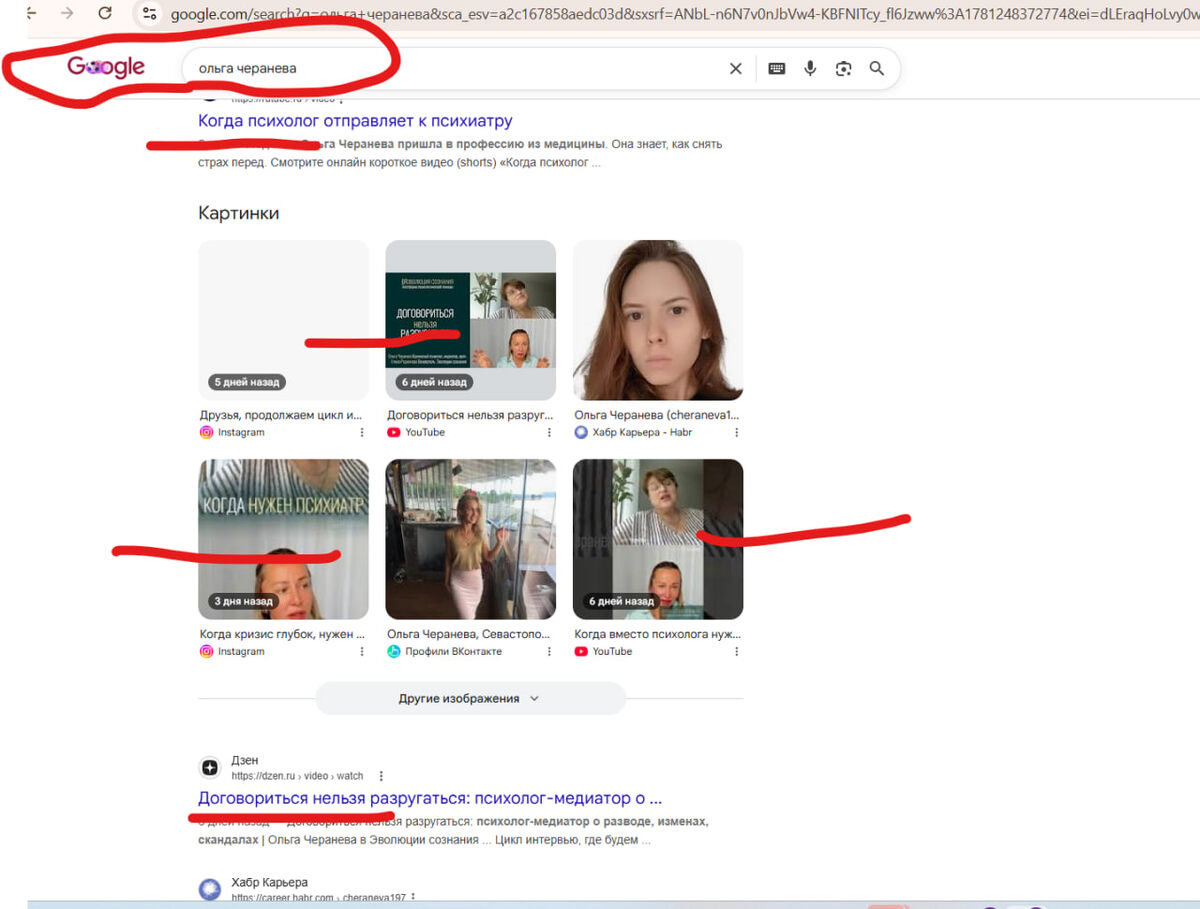This screenshot has width=1200, height=909.
Task: Click the 3 дня назад badge
Action: (243, 601)
